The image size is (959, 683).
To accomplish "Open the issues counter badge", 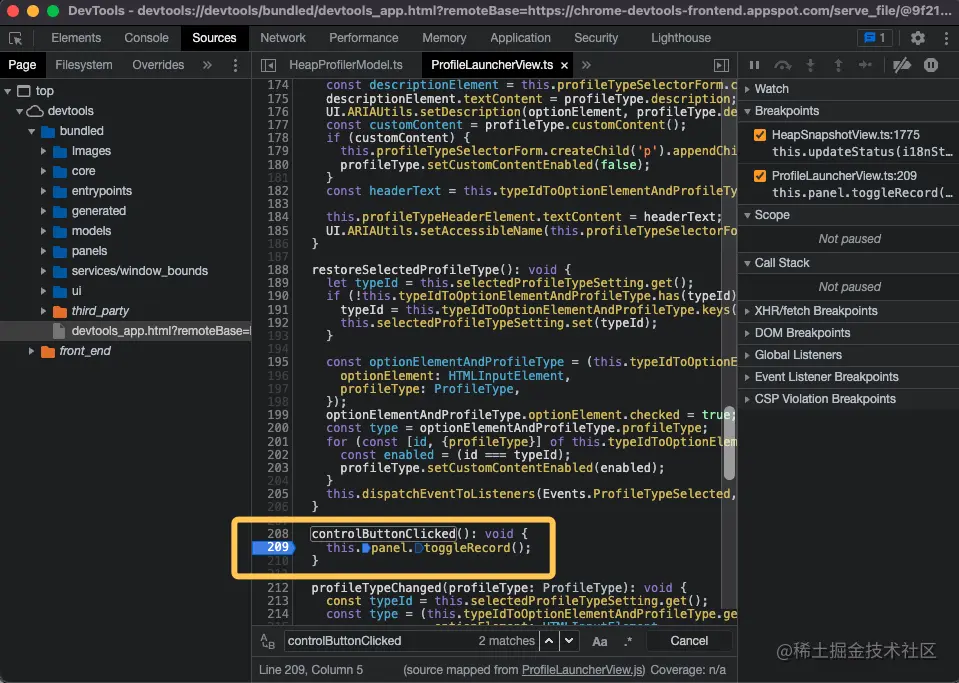I will (875, 38).
